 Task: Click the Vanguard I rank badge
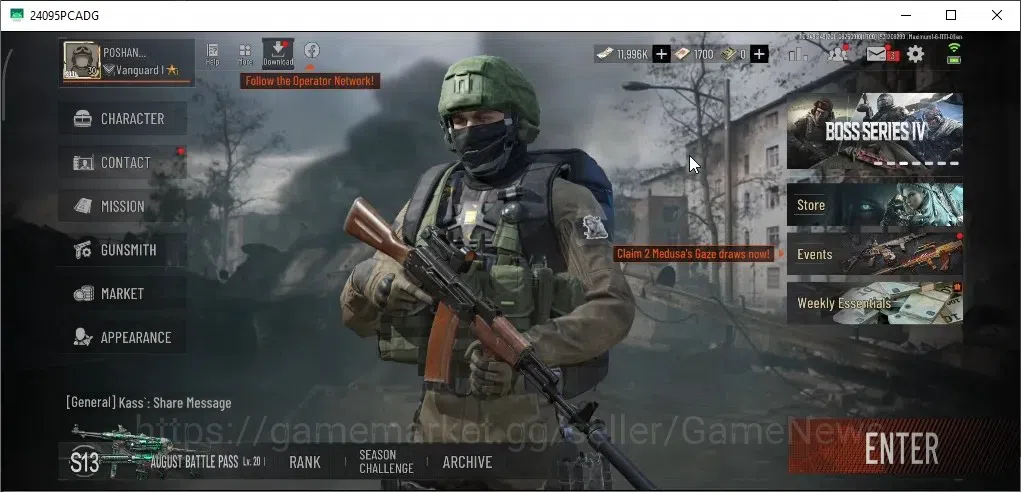coord(141,70)
